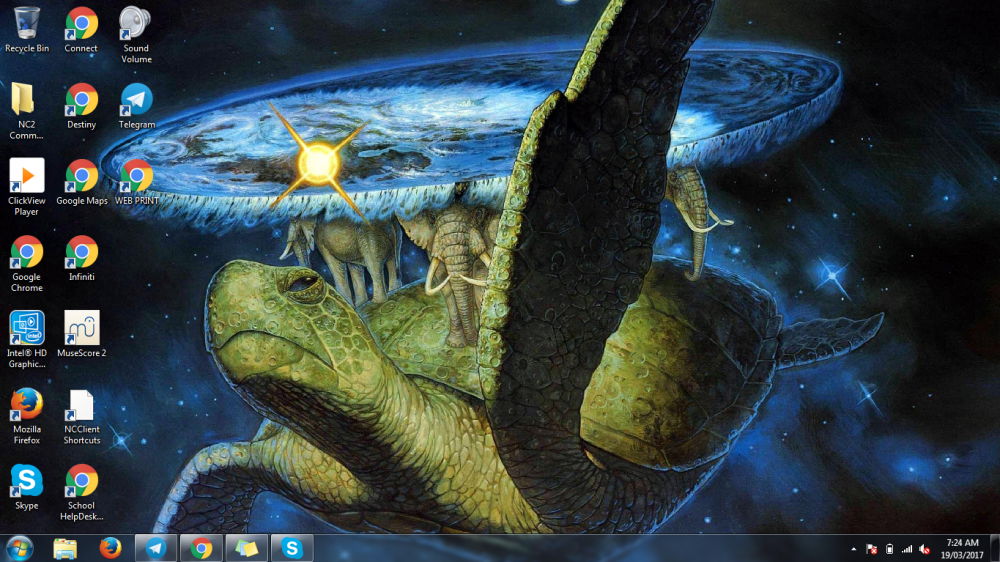Image resolution: width=1000 pixels, height=562 pixels.
Task: Select the WEB PRINT shortcut
Action: [136, 182]
